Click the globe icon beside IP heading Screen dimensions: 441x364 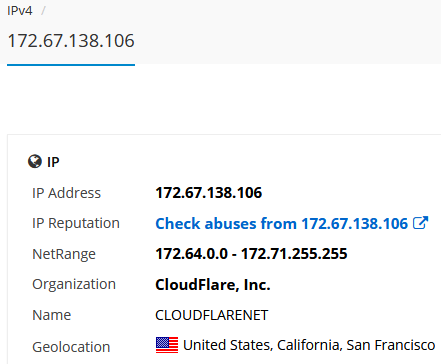35,162
